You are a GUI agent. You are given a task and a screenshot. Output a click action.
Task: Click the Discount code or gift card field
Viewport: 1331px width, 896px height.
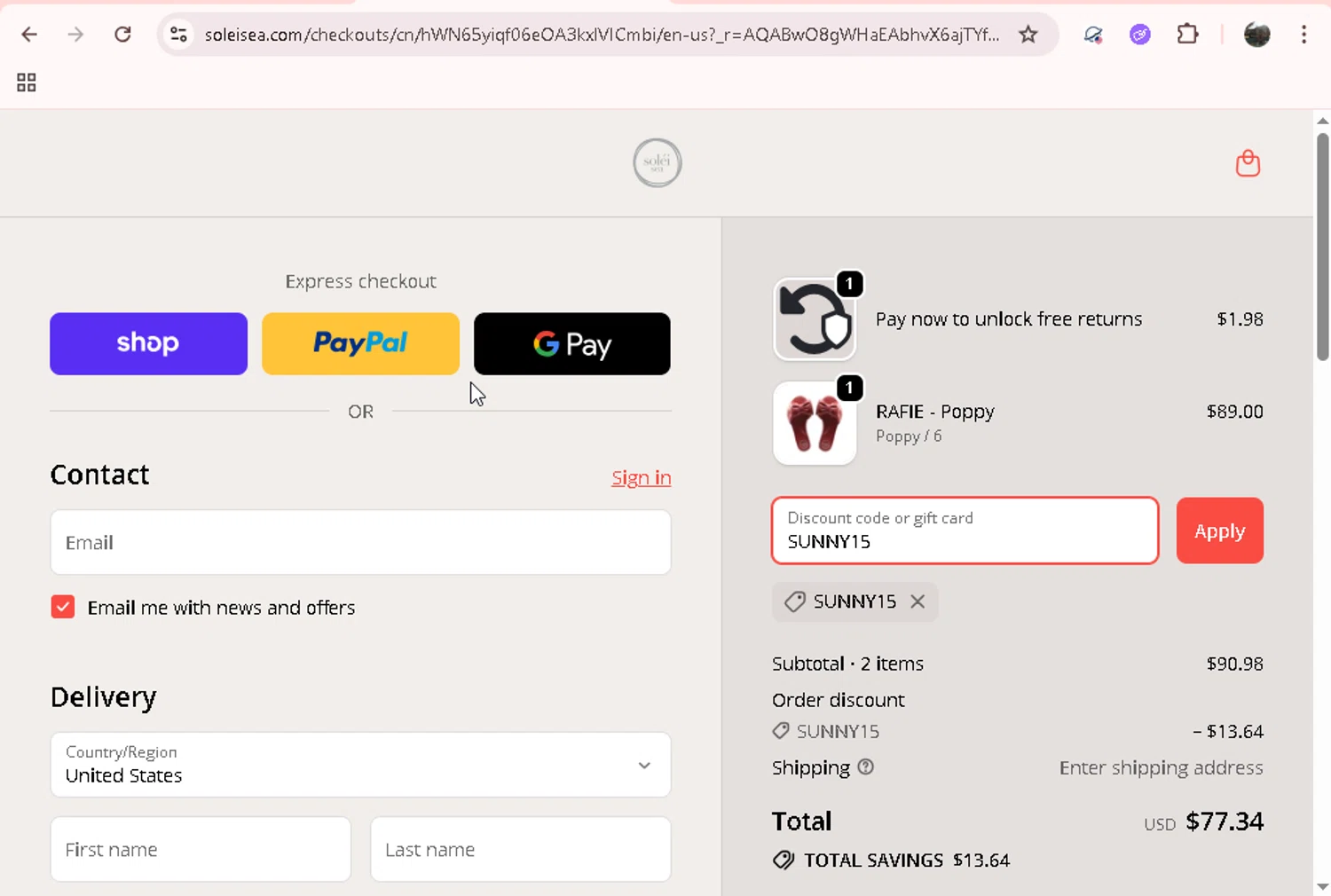[965, 531]
